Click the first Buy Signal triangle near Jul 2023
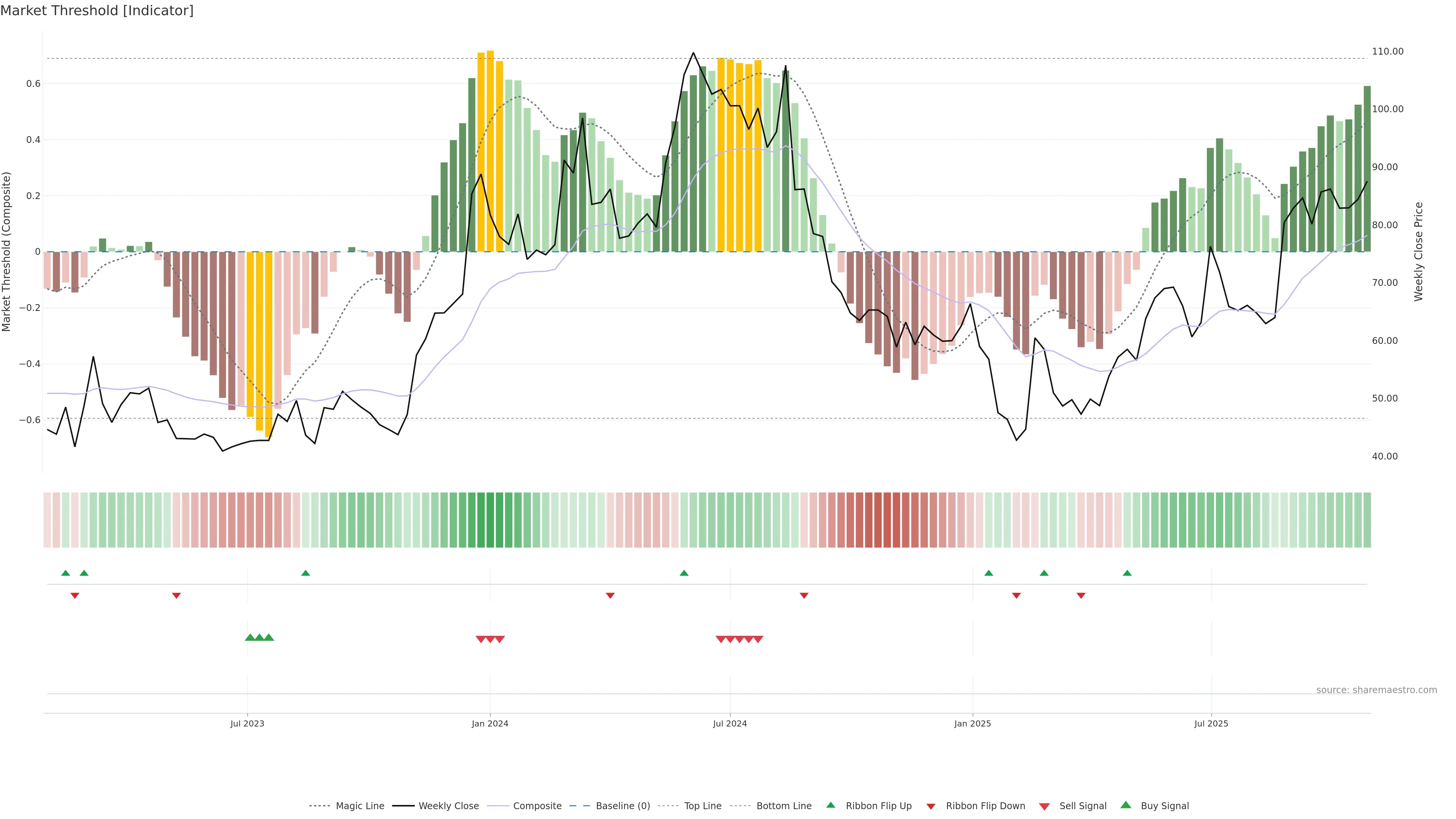 click(250, 637)
